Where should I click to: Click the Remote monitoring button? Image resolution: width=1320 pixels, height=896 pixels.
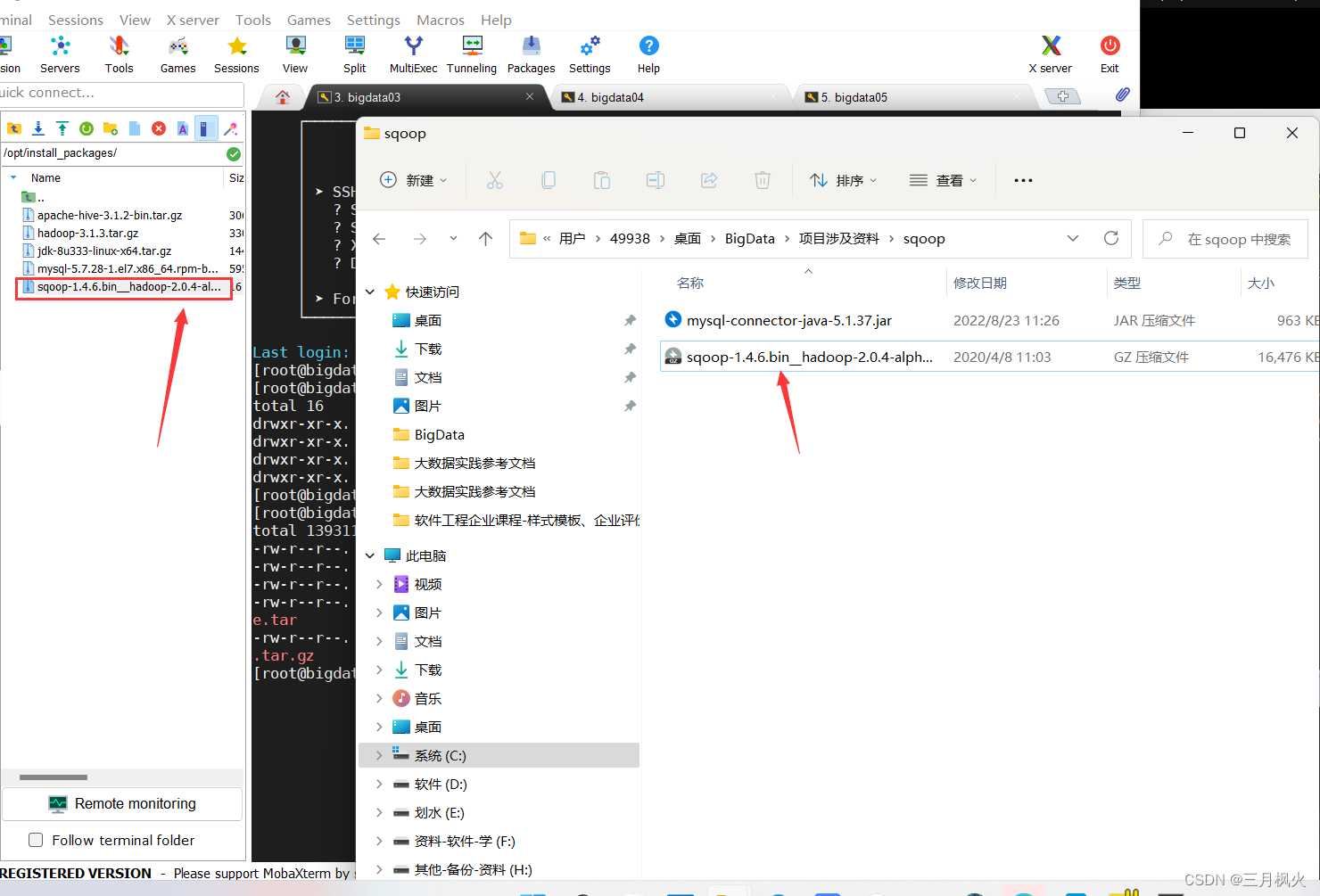click(x=122, y=803)
